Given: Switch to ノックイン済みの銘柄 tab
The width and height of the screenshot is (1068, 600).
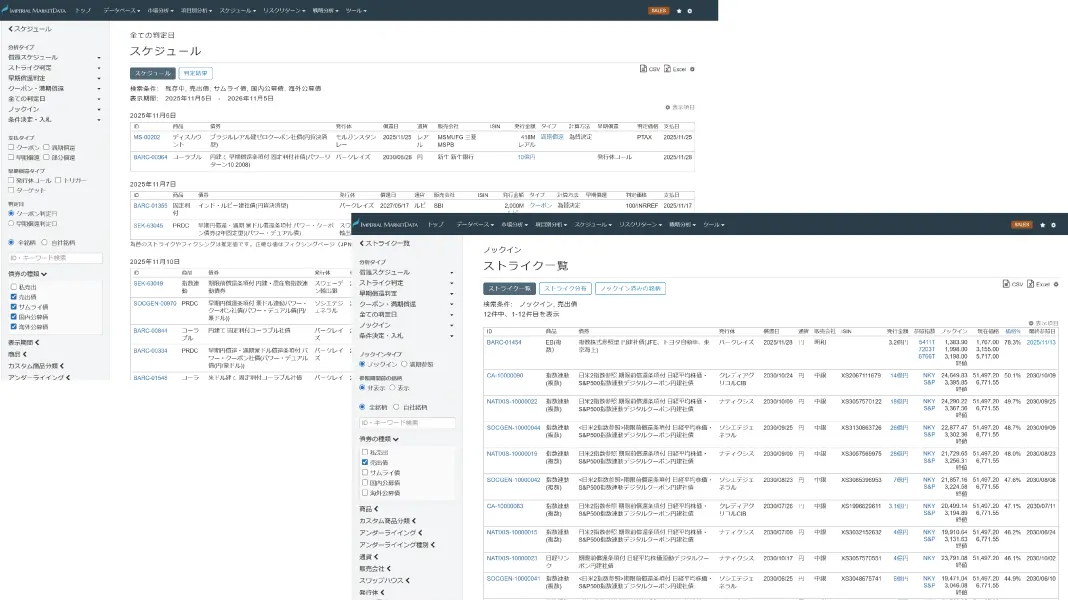Looking at the screenshot, I should pyautogui.click(x=630, y=289).
